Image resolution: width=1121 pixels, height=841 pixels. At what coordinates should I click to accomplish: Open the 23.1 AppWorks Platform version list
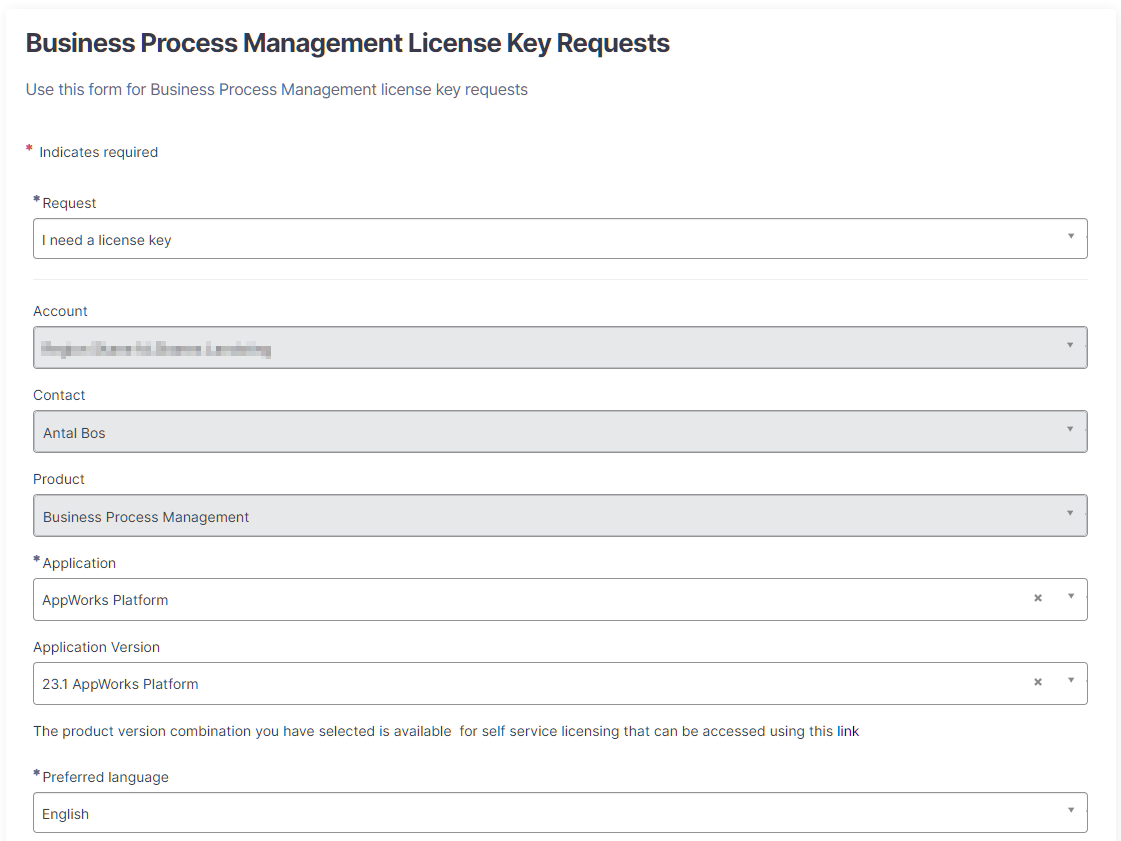click(x=520, y=684)
